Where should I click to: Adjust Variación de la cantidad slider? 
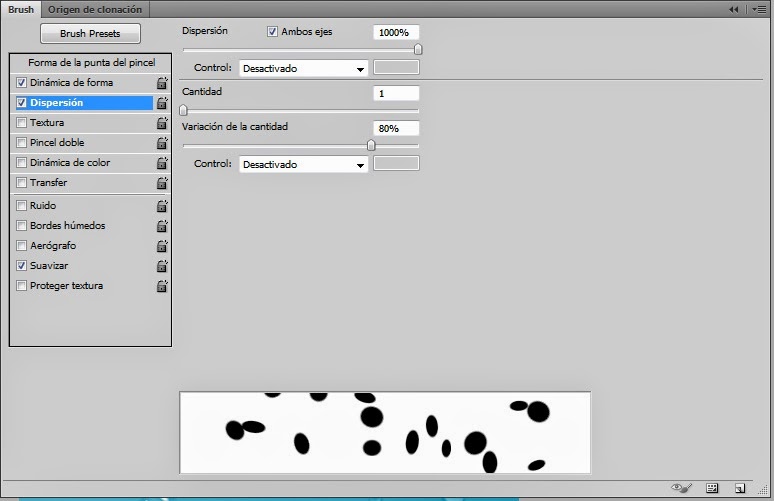point(371,145)
